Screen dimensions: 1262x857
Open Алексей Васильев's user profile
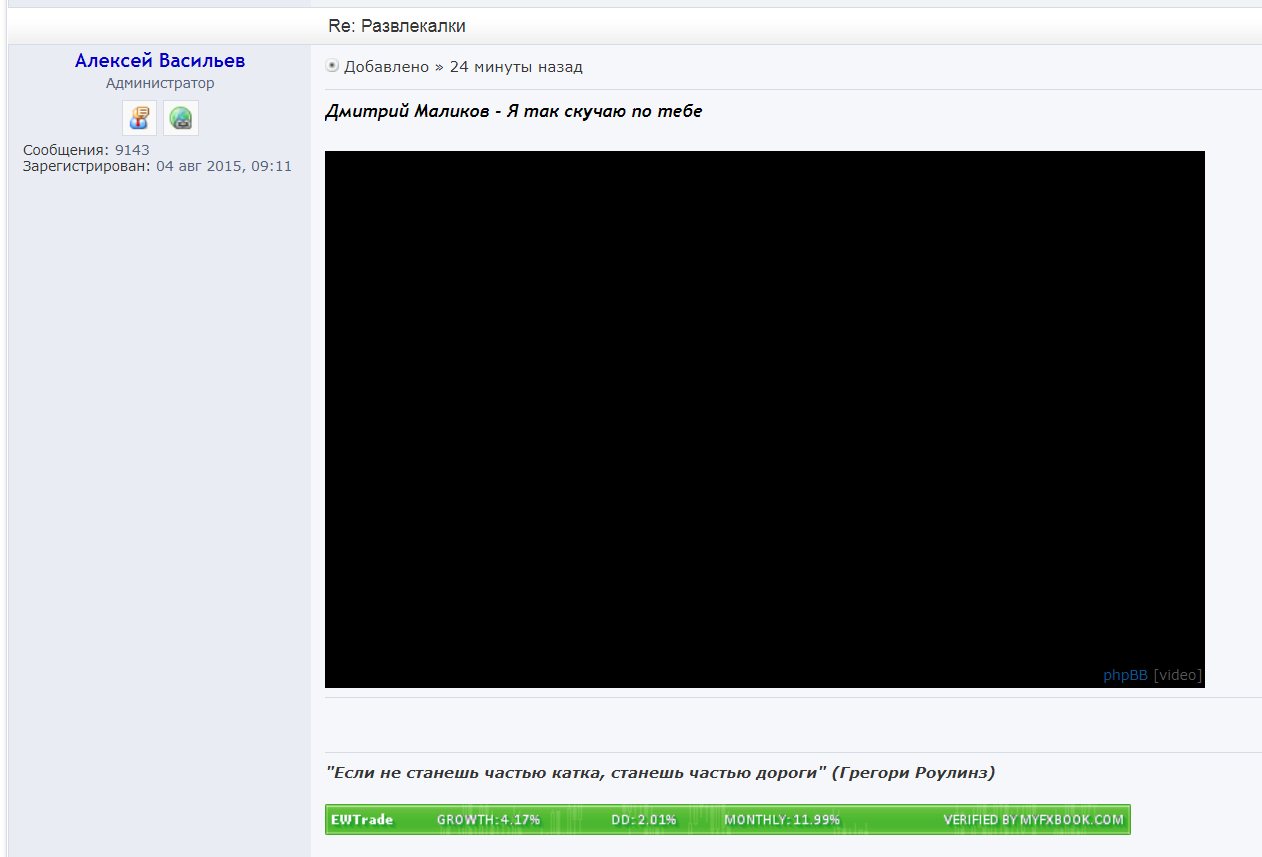click(x=160, y=61)
